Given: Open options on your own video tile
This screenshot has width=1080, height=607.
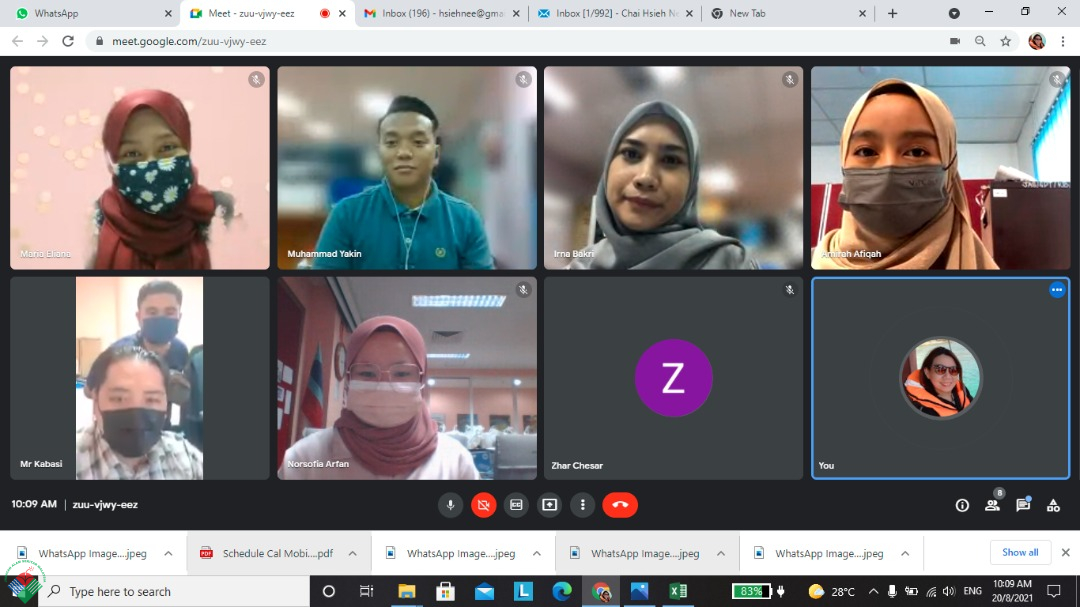Looking at the screenshot, I should 1057,290.
